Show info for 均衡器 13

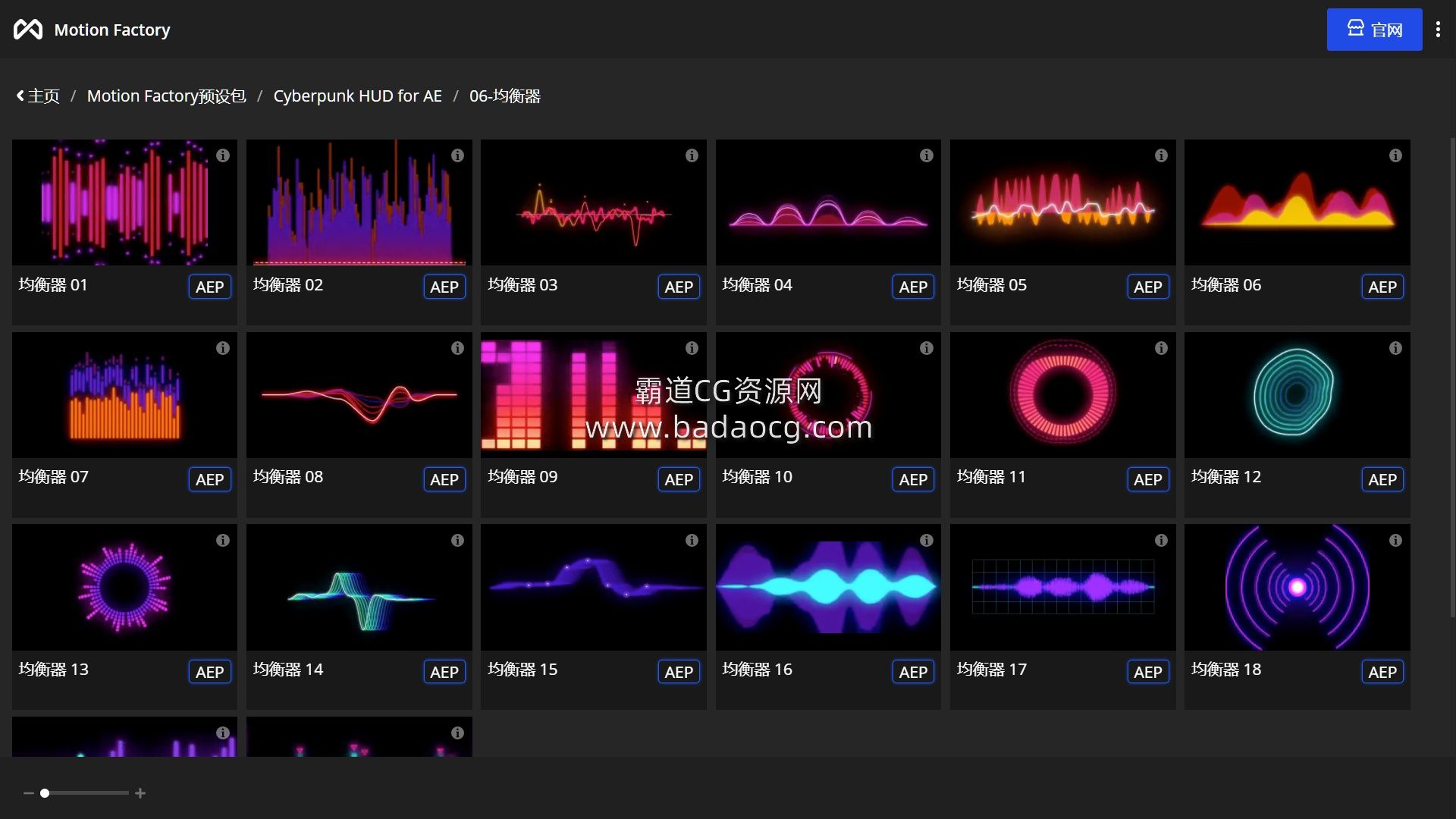(223, 541)
